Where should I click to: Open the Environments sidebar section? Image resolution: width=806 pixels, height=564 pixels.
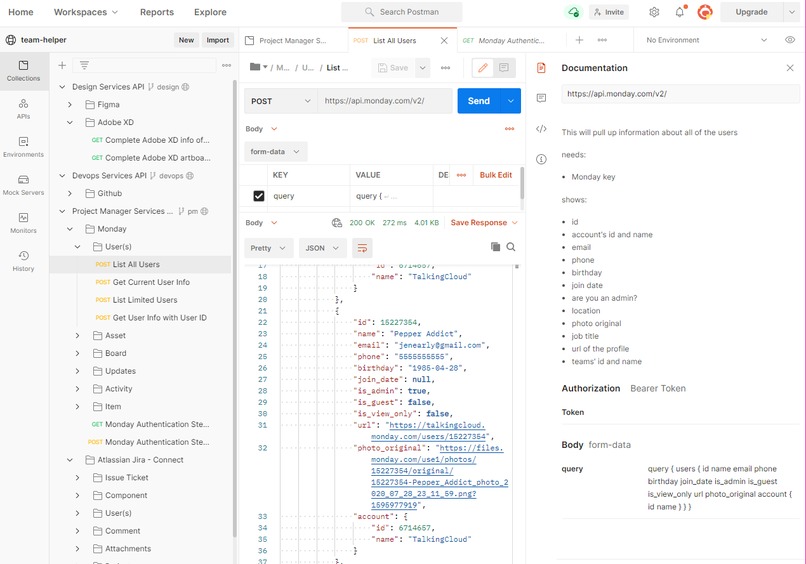(x=24, y=147)
